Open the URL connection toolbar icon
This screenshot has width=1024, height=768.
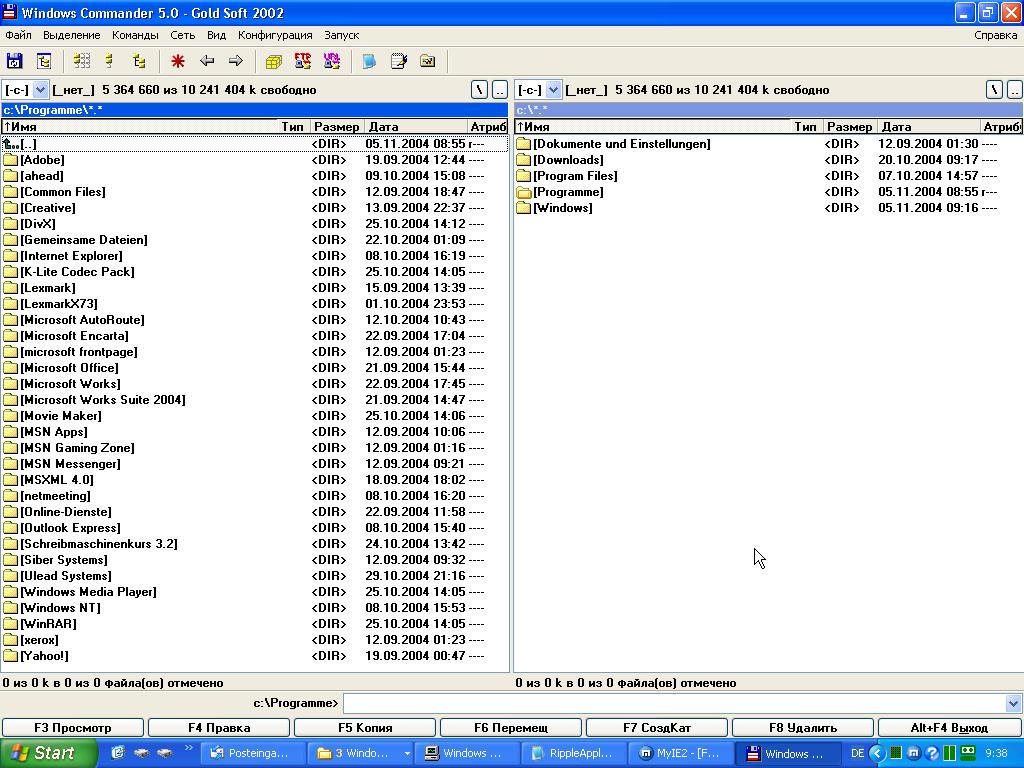(x=332, y=61)
